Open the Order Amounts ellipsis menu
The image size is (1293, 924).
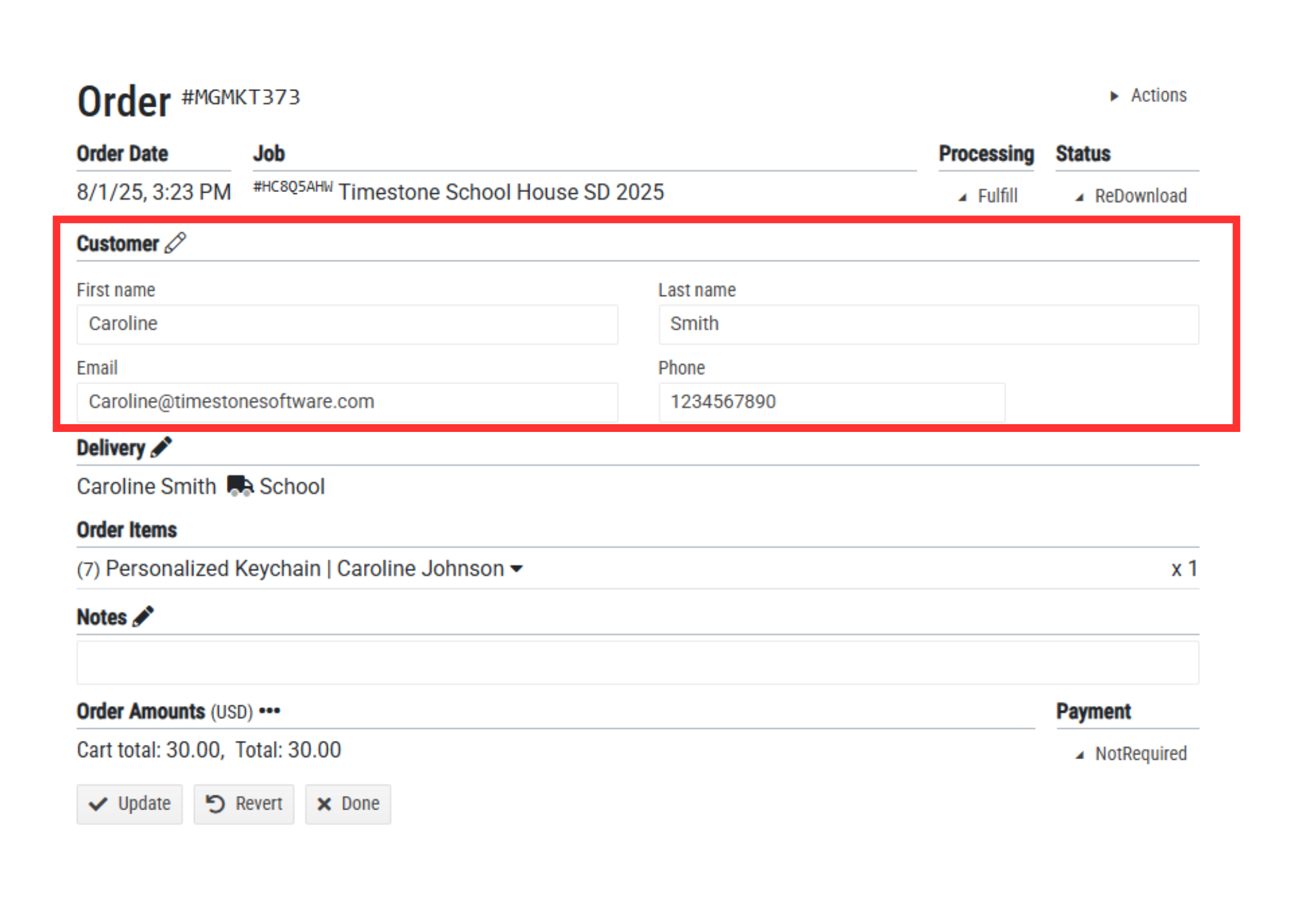[270, 711]
